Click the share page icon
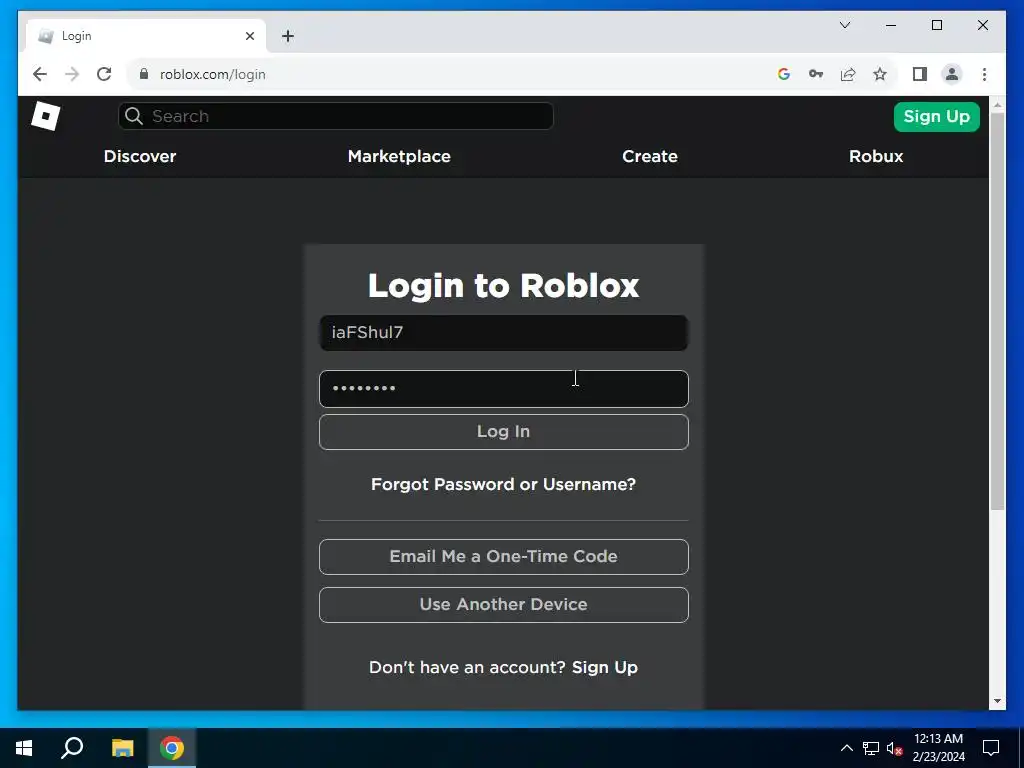 (x=848, y=74)
